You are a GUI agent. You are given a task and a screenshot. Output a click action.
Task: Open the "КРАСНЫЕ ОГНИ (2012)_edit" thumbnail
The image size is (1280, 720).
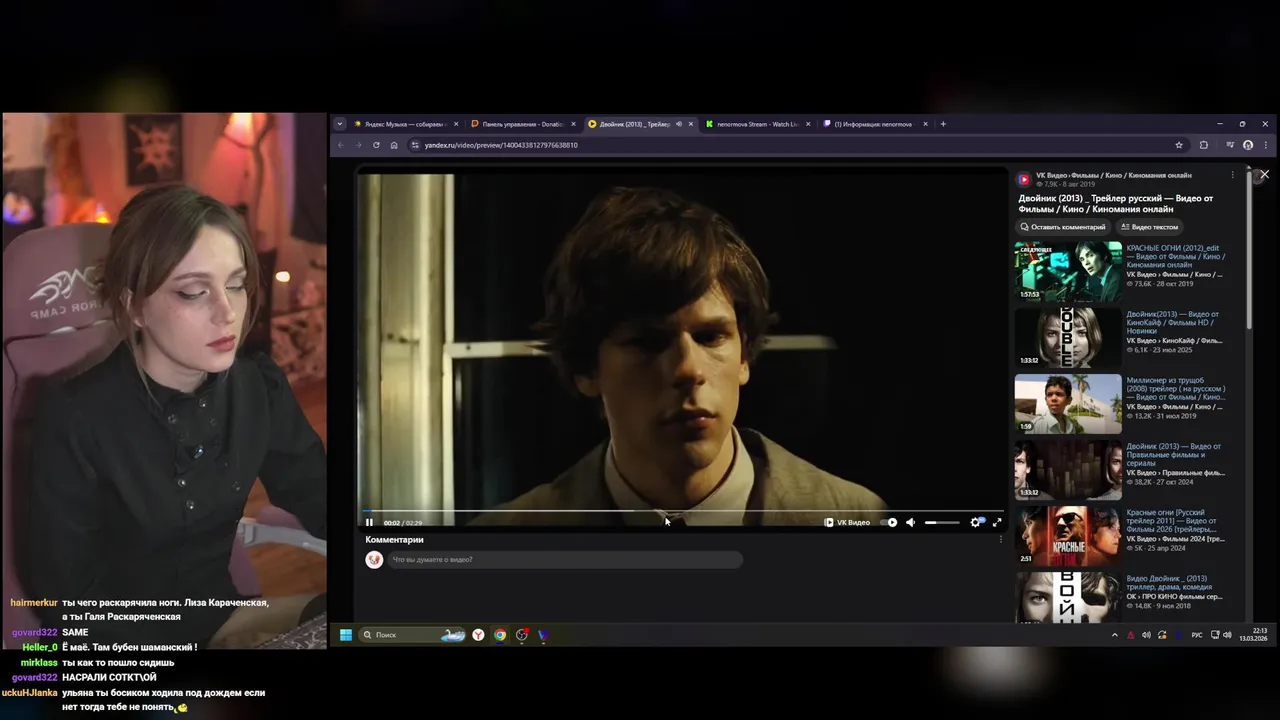click(x=1068, y=271)
